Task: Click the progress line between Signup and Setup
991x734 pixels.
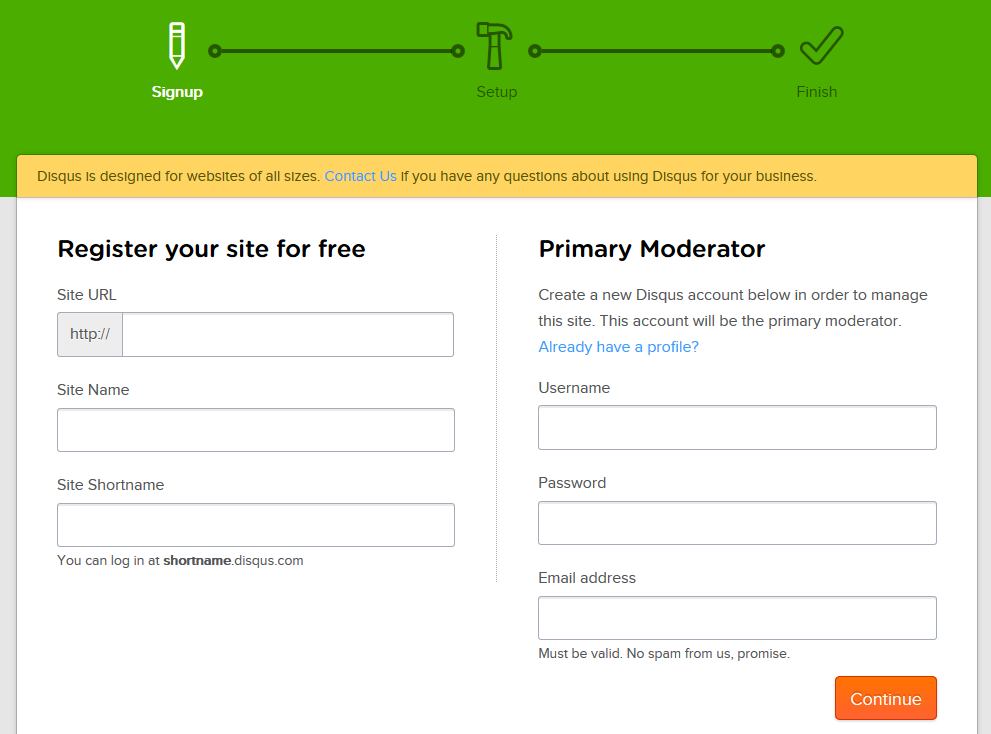Action: pos(336,51)
